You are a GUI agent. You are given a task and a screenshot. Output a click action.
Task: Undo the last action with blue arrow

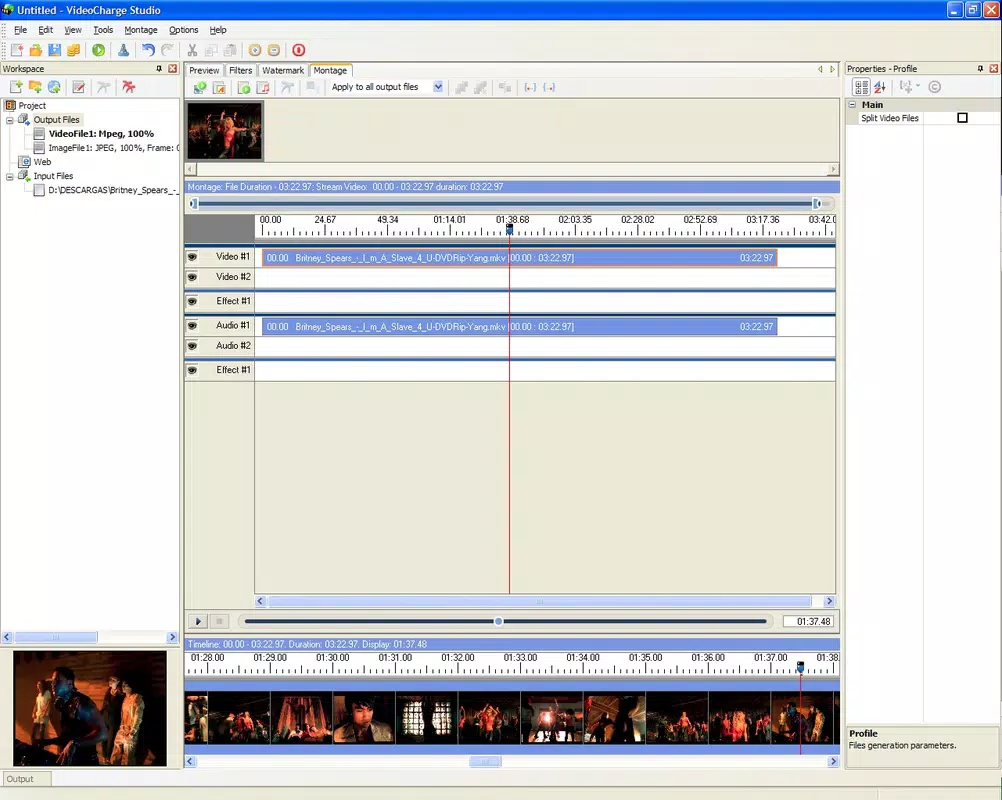point(148,50)
